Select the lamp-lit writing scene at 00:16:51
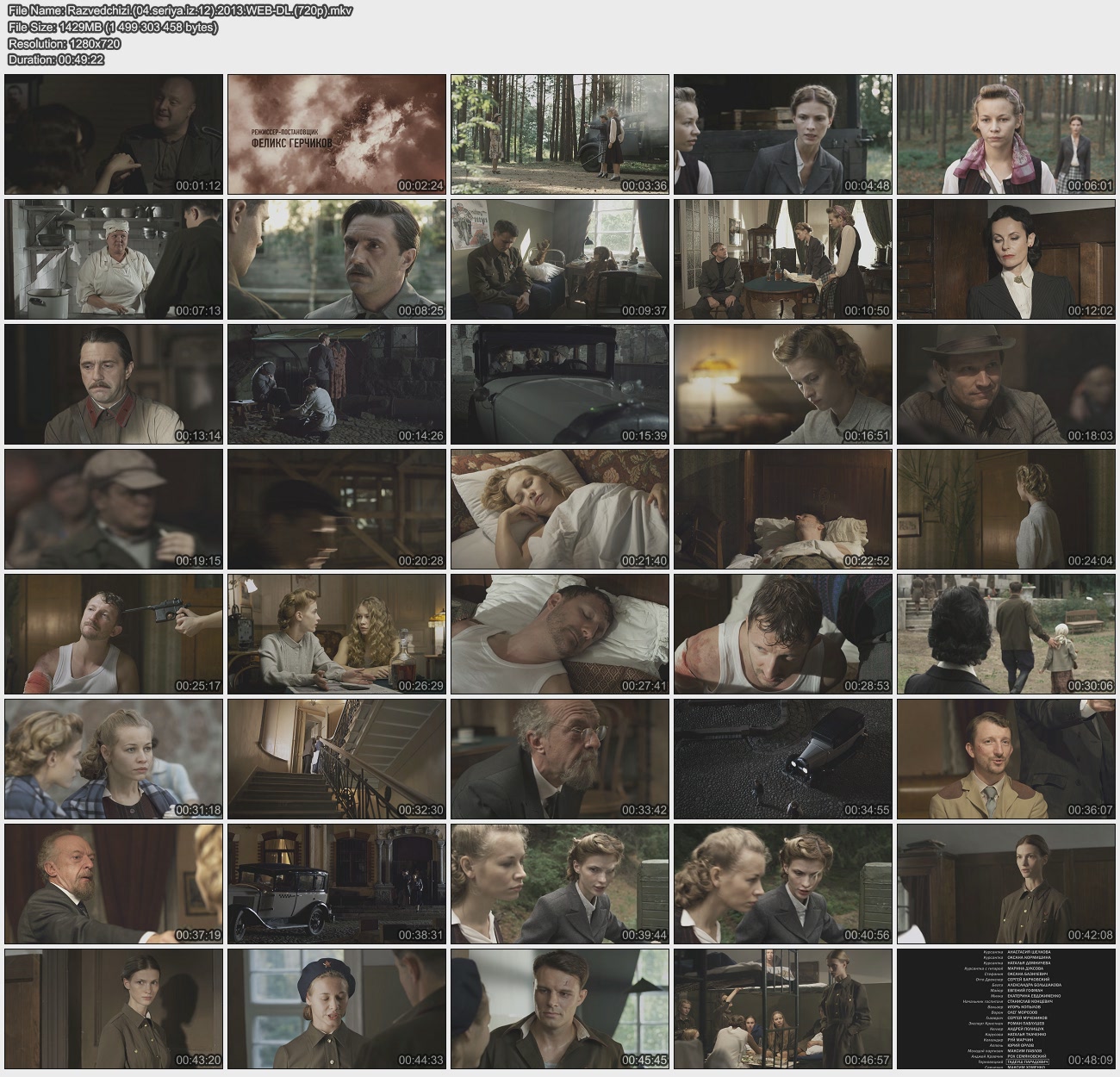The height and width of the screenshot is (1077, 1120). 783,384
